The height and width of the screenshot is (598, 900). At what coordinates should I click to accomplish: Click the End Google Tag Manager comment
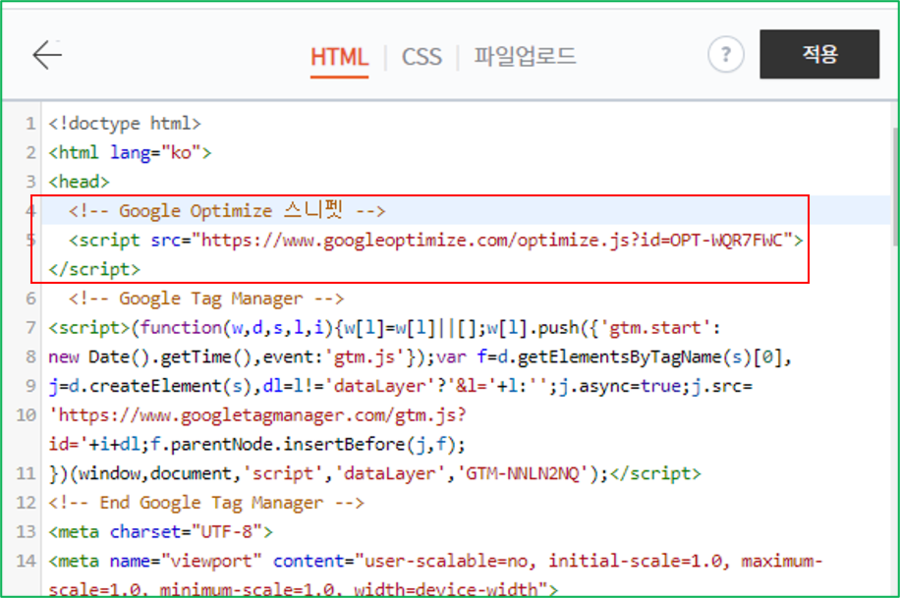point(206,503)
